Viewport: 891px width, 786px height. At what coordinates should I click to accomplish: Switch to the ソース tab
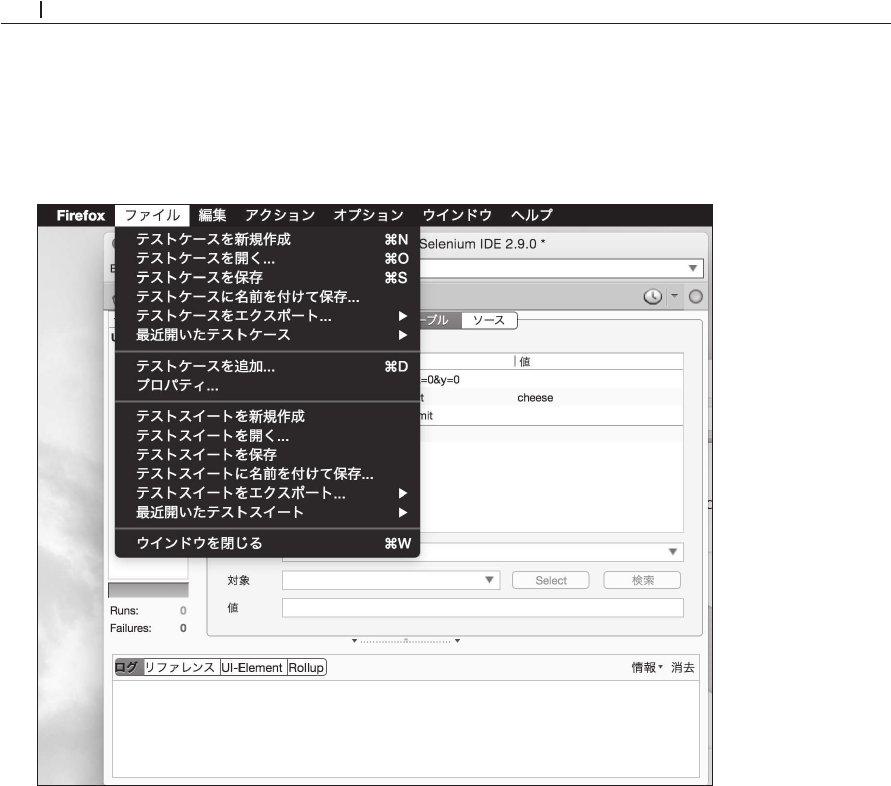[x=489, y=321]
